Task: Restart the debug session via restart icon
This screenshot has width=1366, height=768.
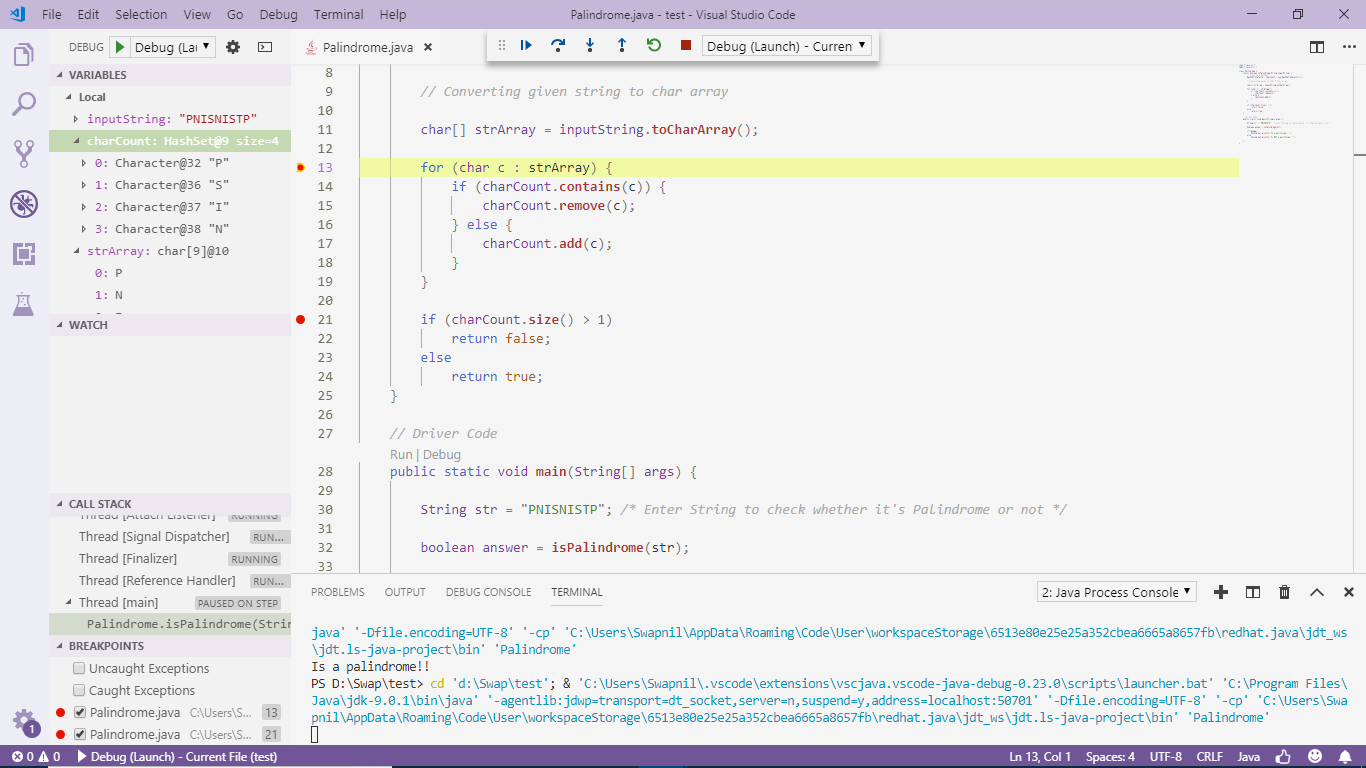Action: [653, 45]
